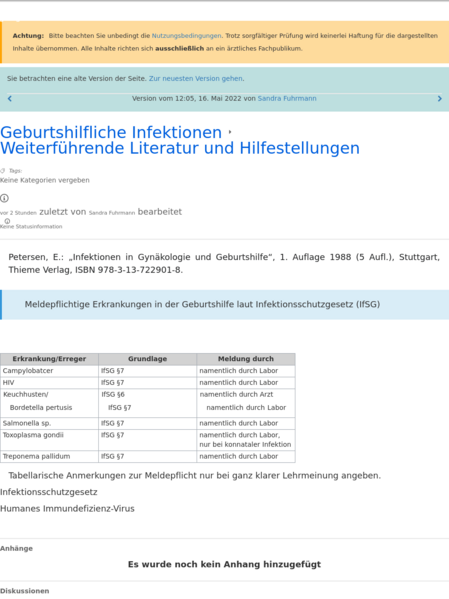Go to next version arrow
The image size is (449, 599).
[x=439, y=99]
